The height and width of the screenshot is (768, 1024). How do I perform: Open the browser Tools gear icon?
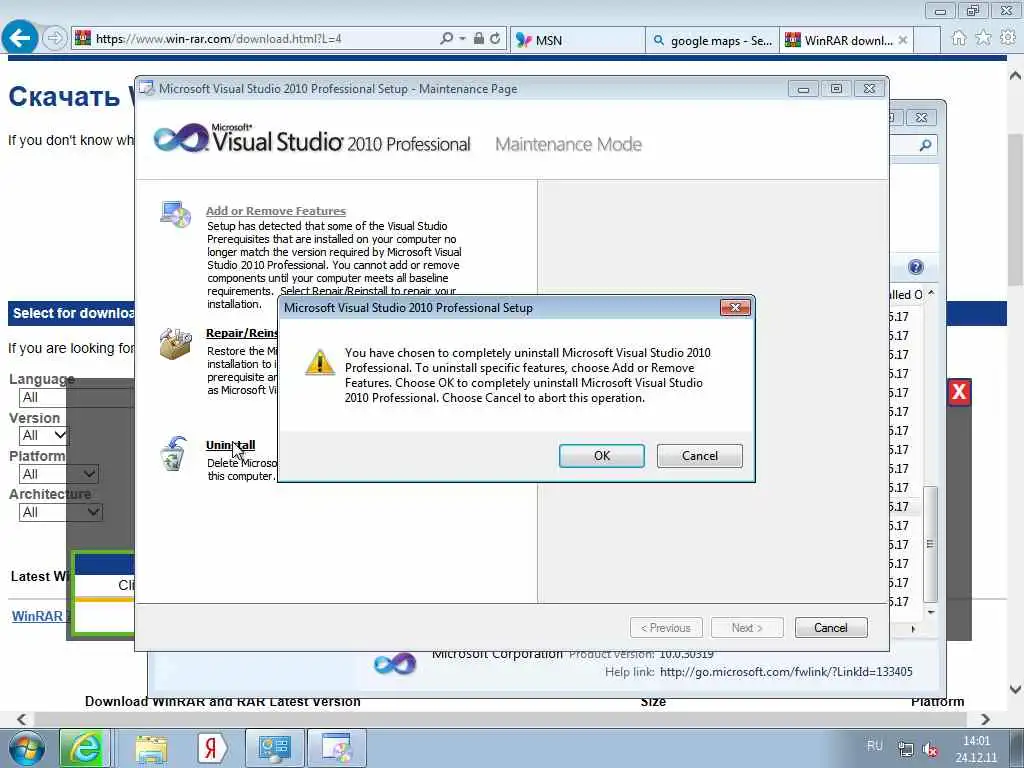(x=1008, y=38)
